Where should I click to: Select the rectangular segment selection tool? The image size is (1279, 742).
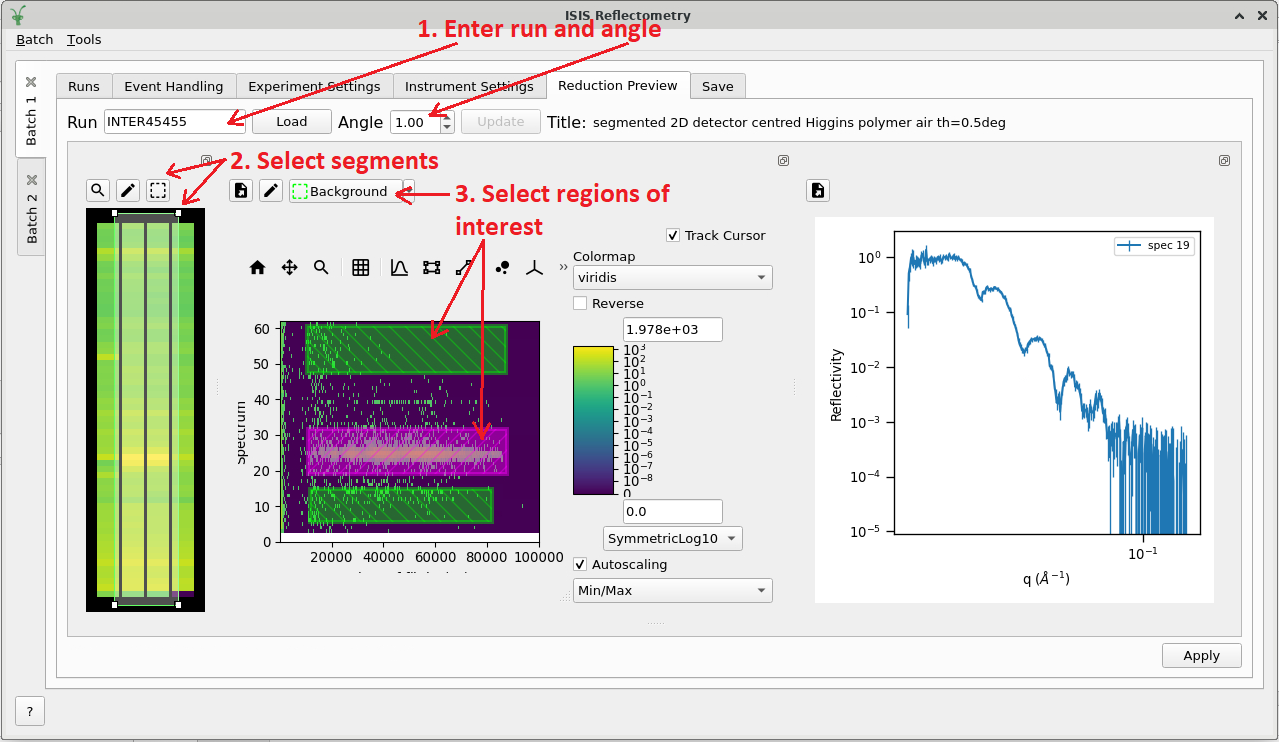[158, 190]
